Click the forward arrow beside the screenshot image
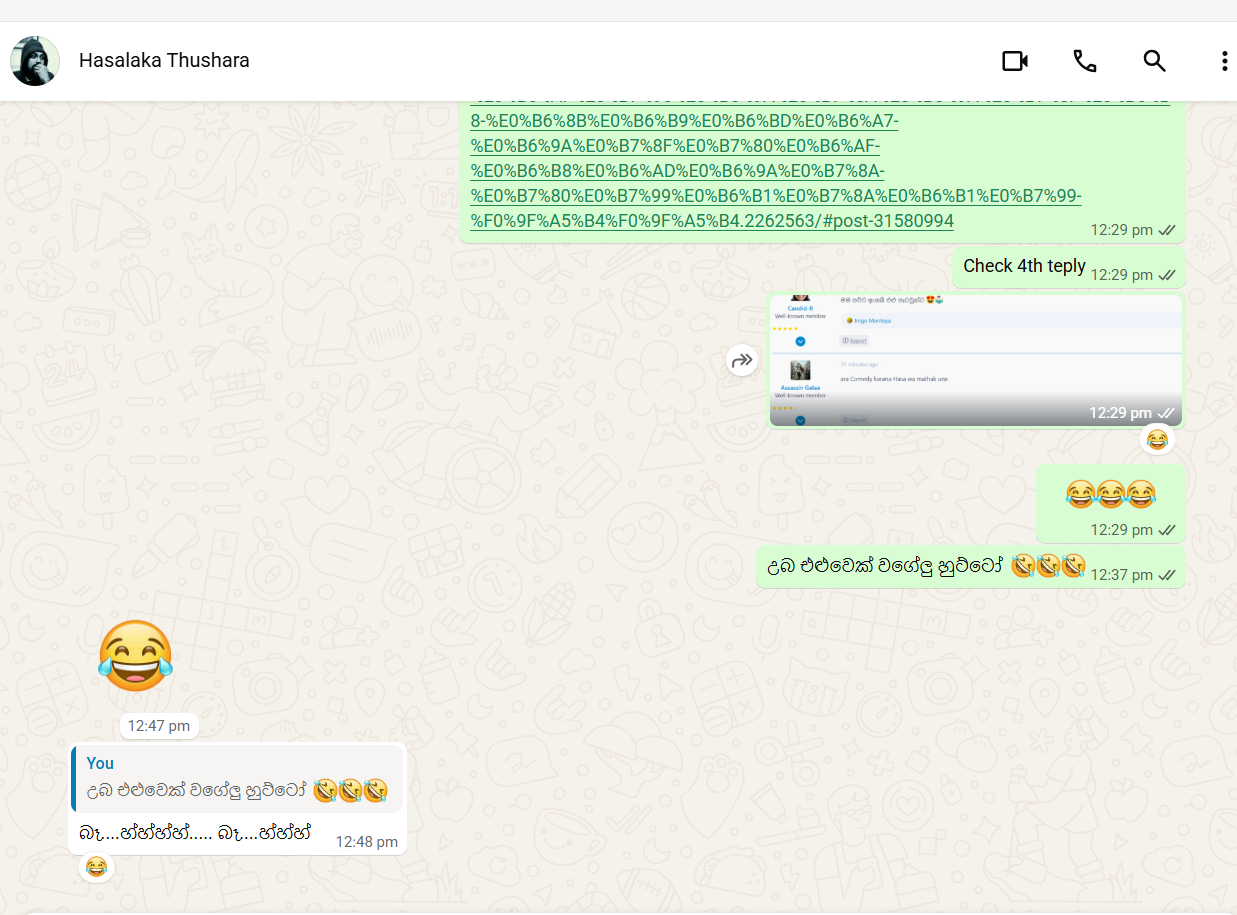Image resolution: width=1237 pixels, height=915 pixels. (x=742, y=360)
